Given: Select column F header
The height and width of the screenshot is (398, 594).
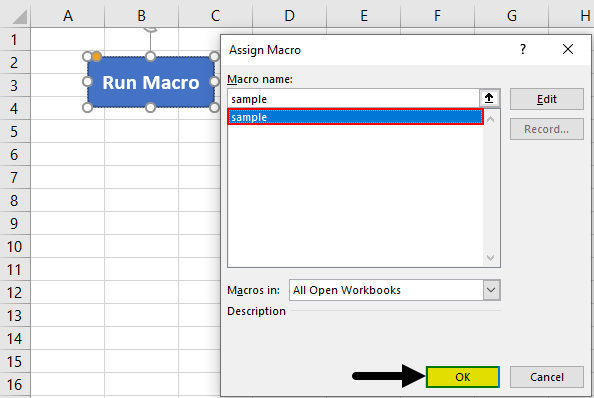Looking at the screenshot, I should click(x=438, y=16).
